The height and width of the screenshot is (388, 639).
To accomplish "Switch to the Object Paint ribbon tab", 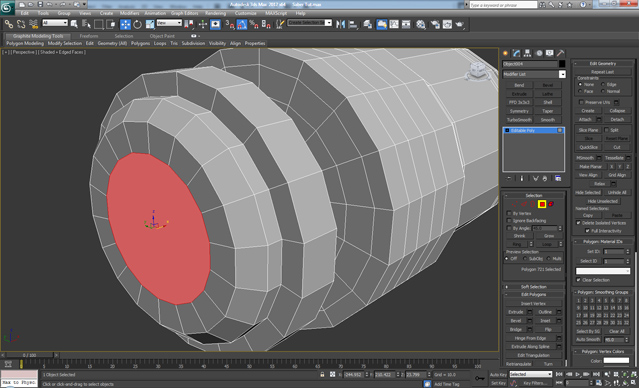I will [x=162, y=36].
